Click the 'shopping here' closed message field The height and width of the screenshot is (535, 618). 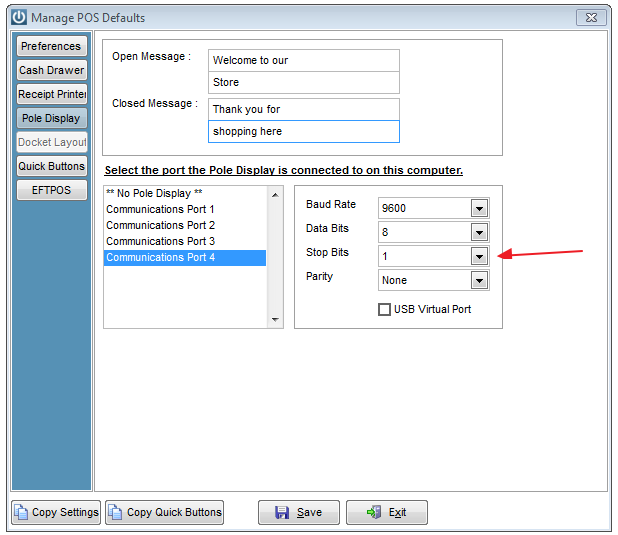303,131
